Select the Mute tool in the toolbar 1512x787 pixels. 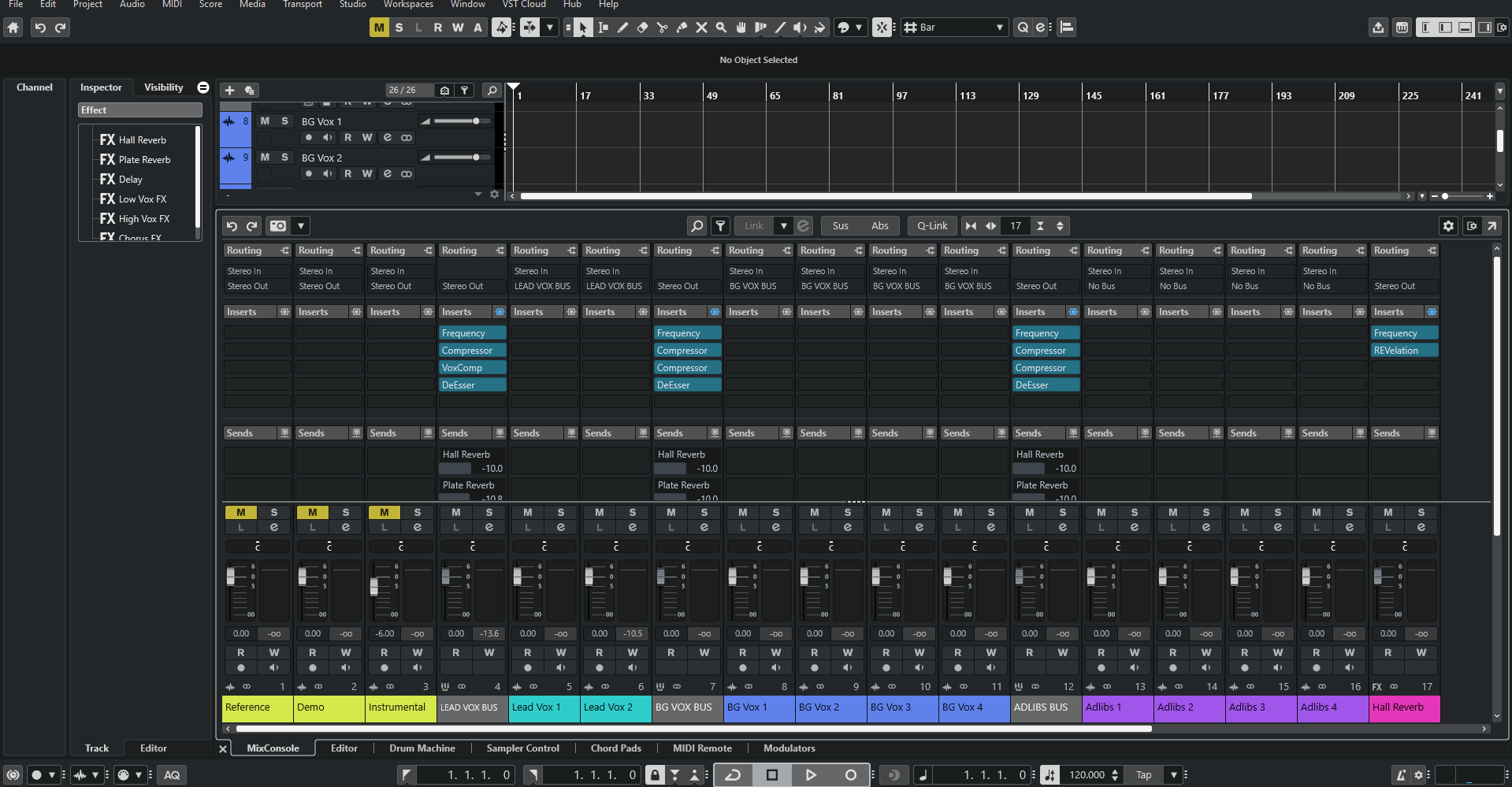701,28
